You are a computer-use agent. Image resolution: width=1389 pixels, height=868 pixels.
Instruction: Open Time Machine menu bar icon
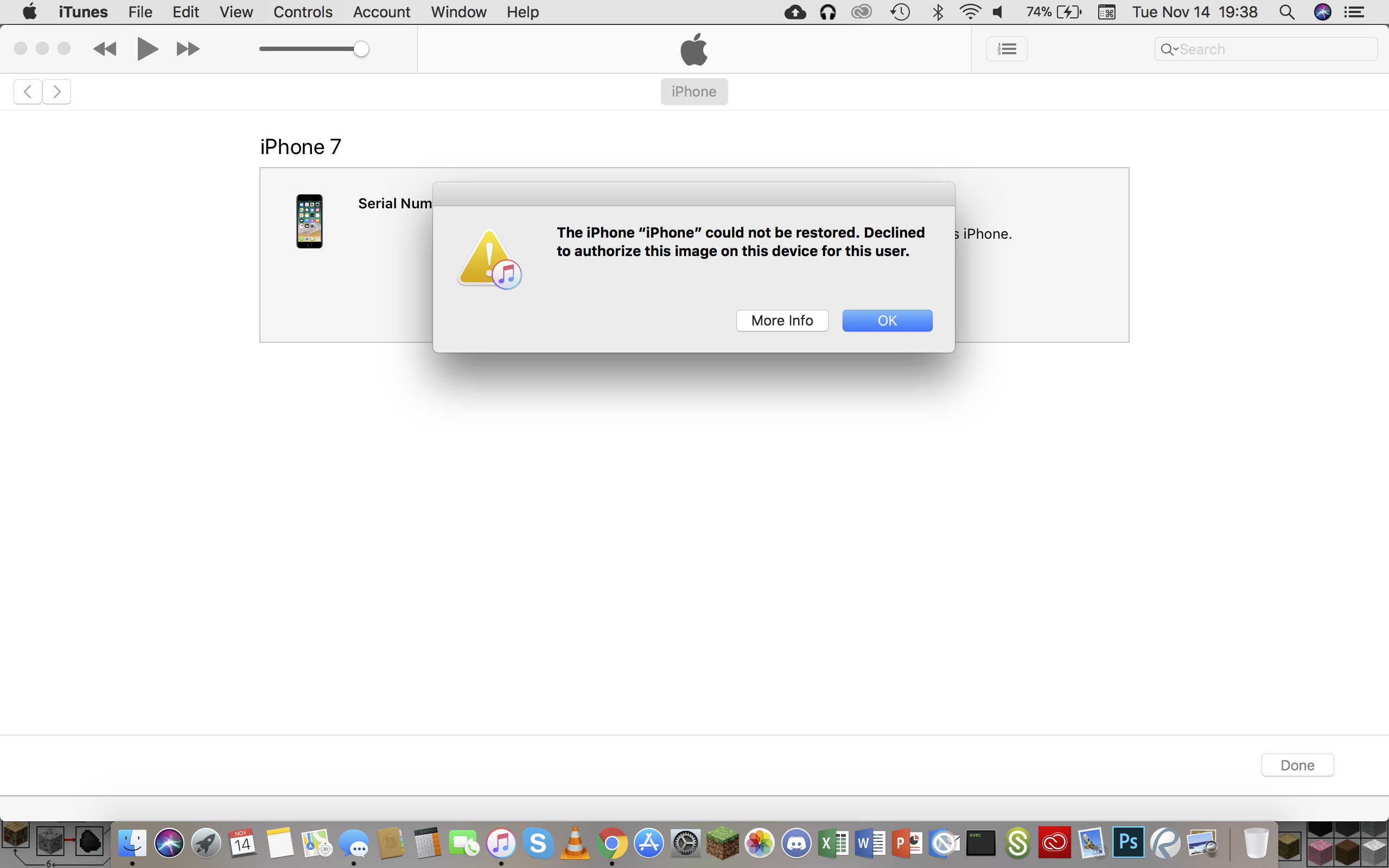click(900, 12)
